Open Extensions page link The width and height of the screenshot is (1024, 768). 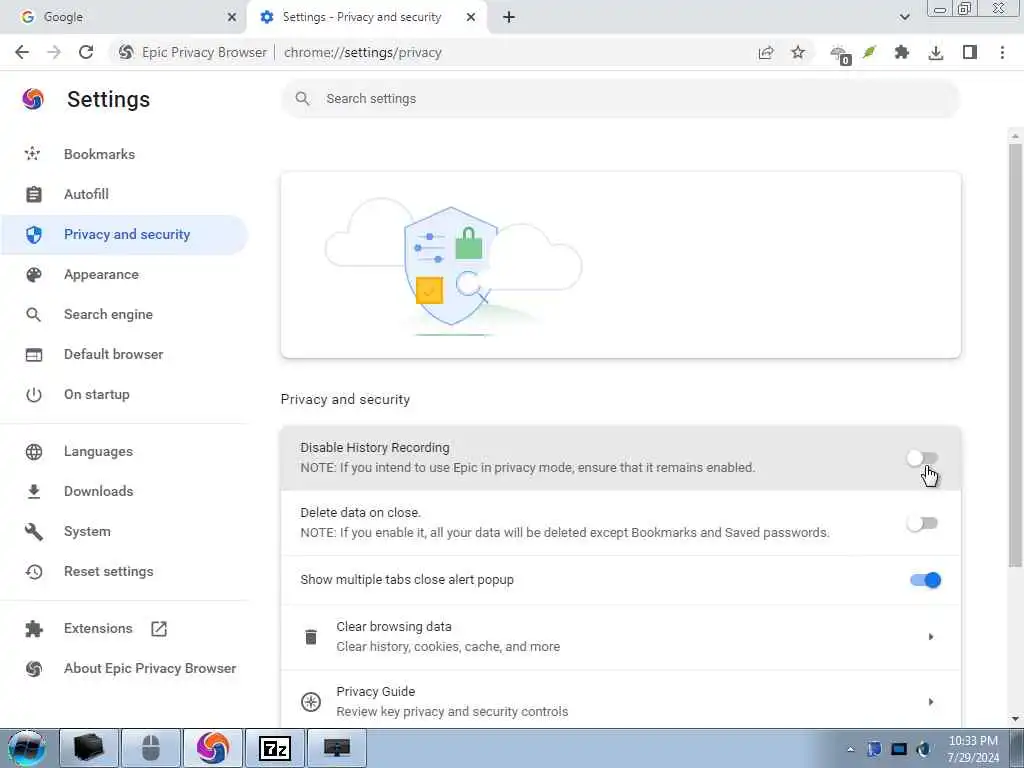click(x=124, y=628)
